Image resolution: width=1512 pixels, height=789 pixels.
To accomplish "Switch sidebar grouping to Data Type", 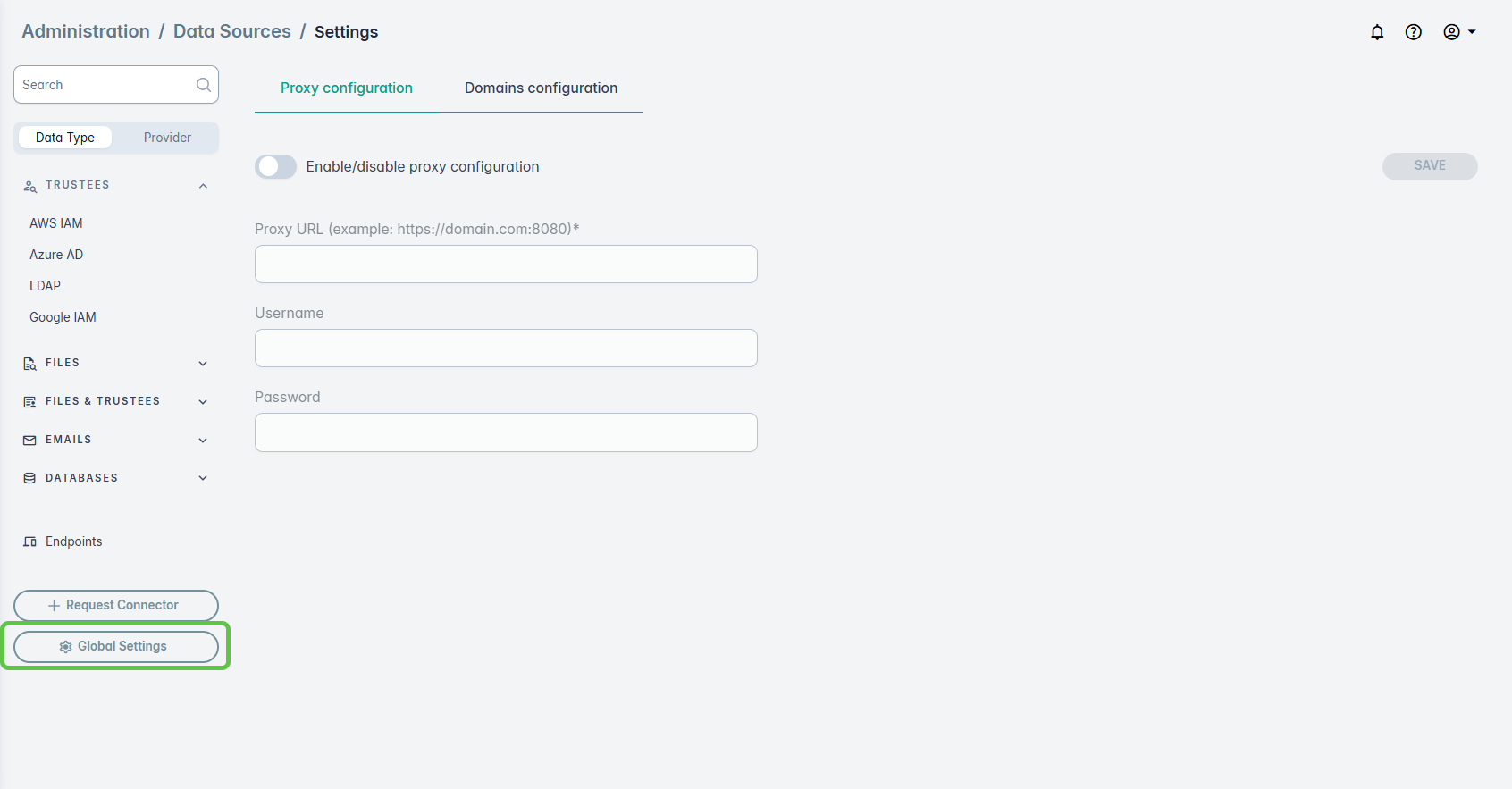I will click(65, 138).
